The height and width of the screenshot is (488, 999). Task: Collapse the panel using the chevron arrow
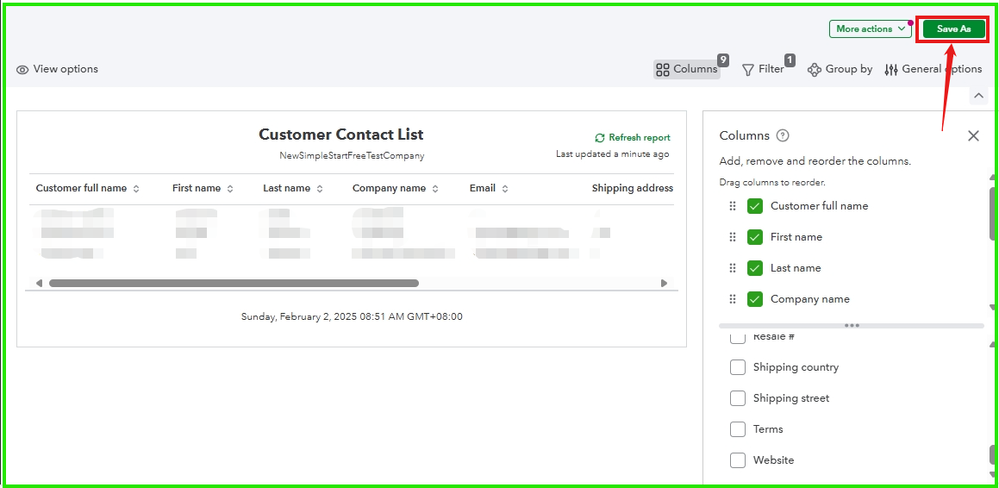pyautogui.click(x=978, y=95)
